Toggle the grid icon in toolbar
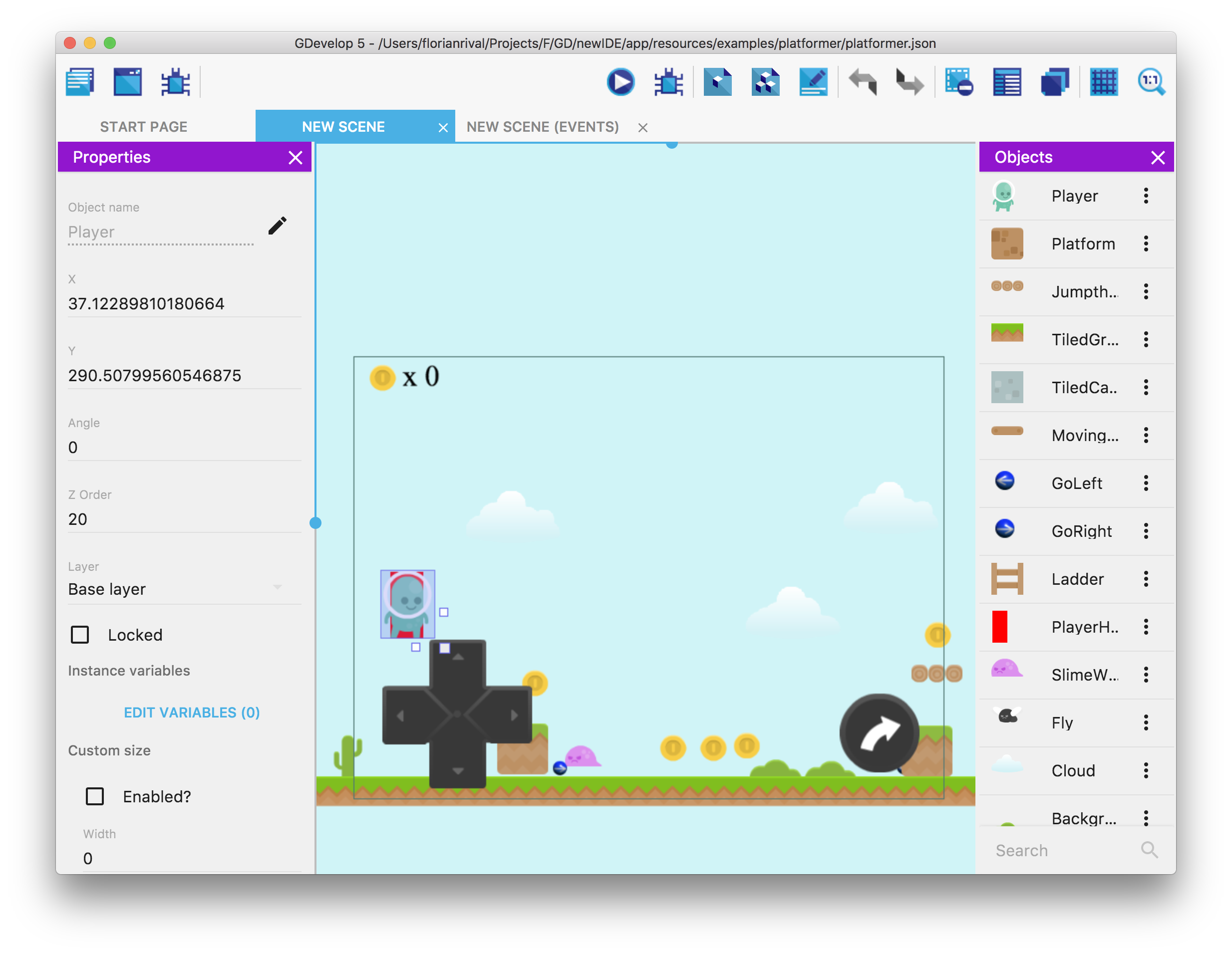The image size is (1232, 954). tap(1103, 82)
